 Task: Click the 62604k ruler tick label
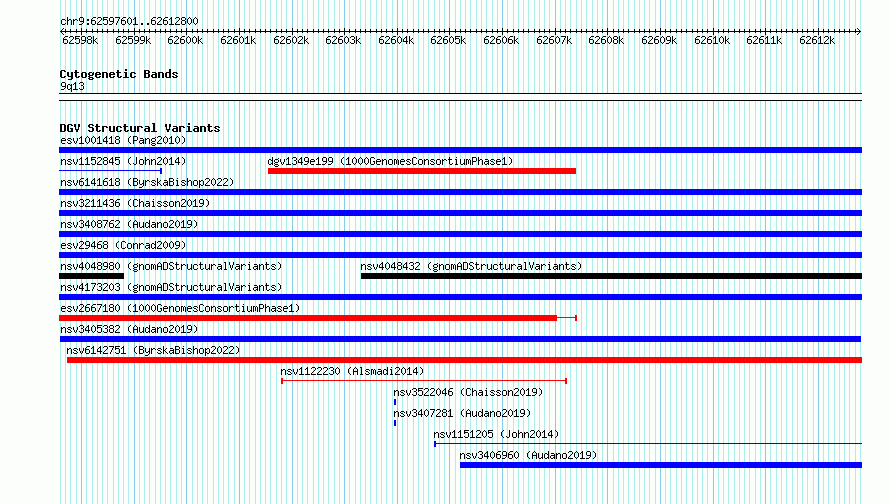pos(396,40)
